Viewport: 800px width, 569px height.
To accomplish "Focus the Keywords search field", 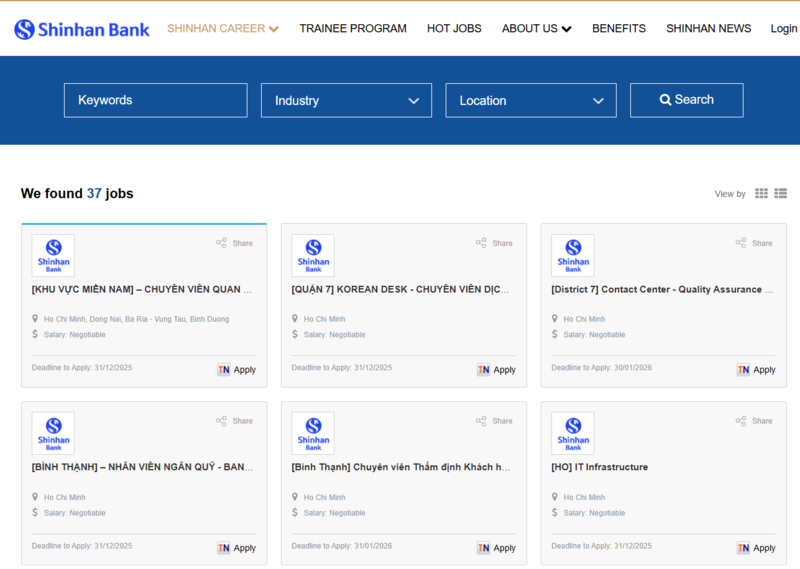I will [156, 101].
